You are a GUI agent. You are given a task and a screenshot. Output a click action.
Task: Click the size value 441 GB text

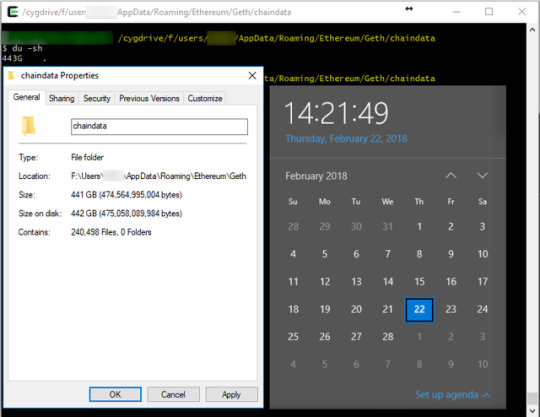click(126, 195)
